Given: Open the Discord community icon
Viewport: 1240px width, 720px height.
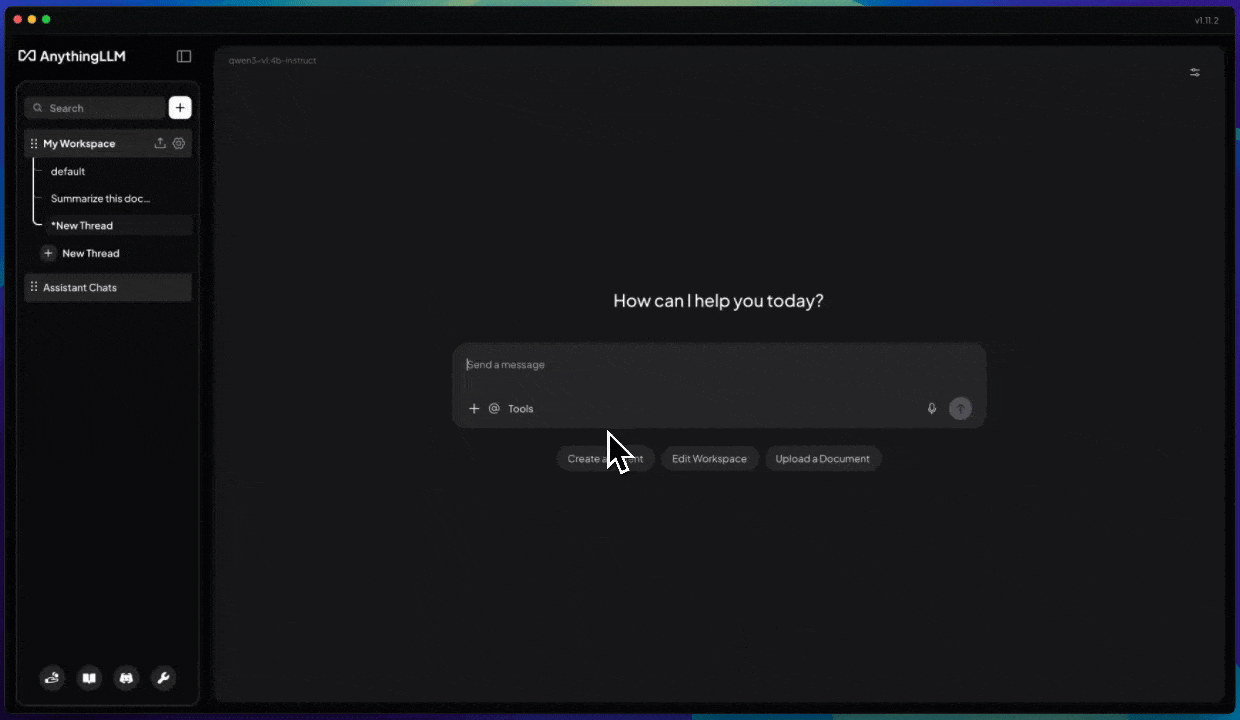Looking at the screenshot, I should 126,678.
